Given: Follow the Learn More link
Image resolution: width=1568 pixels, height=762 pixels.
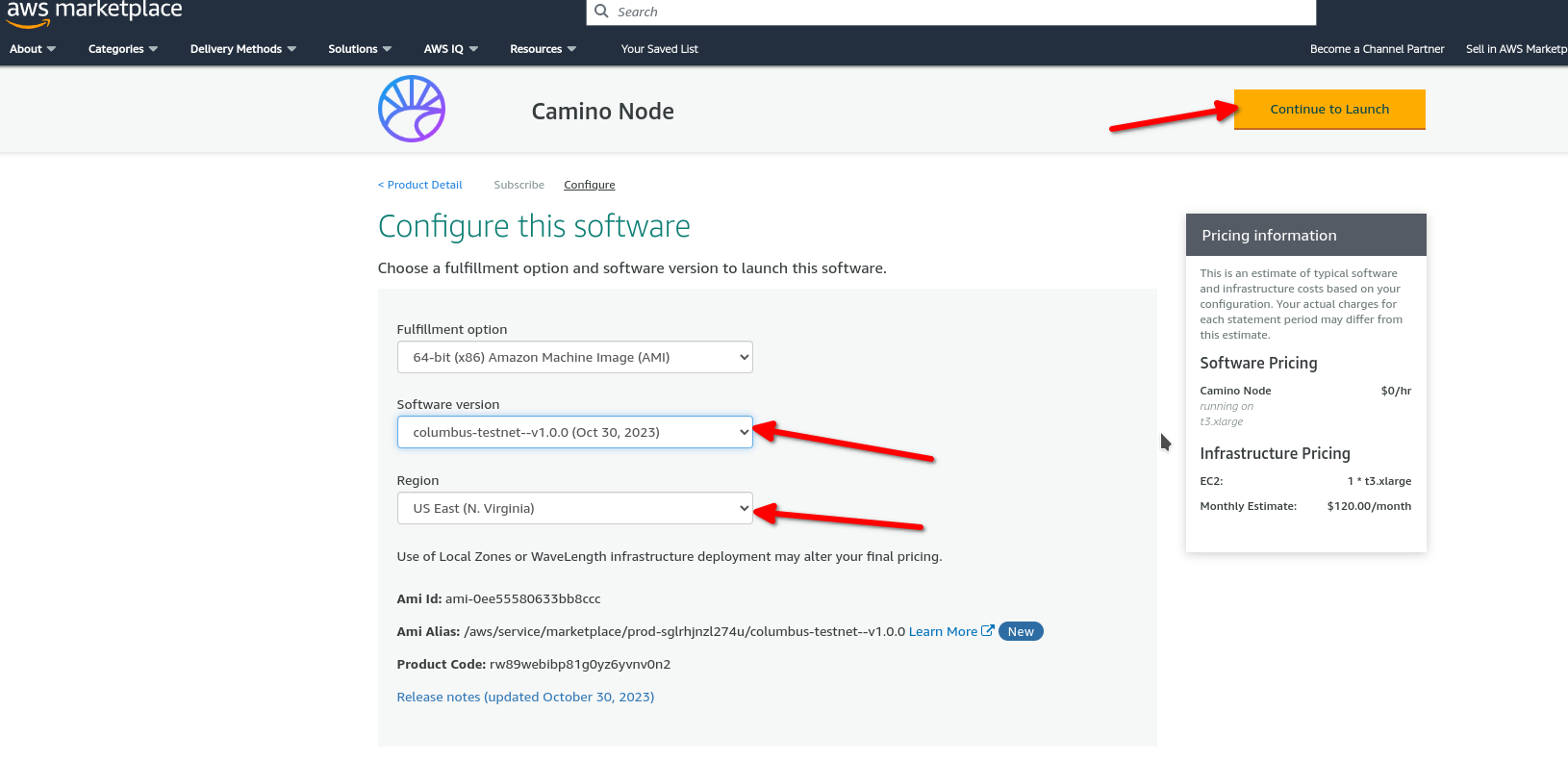Looking at the screenshot, I should (943, 631).
